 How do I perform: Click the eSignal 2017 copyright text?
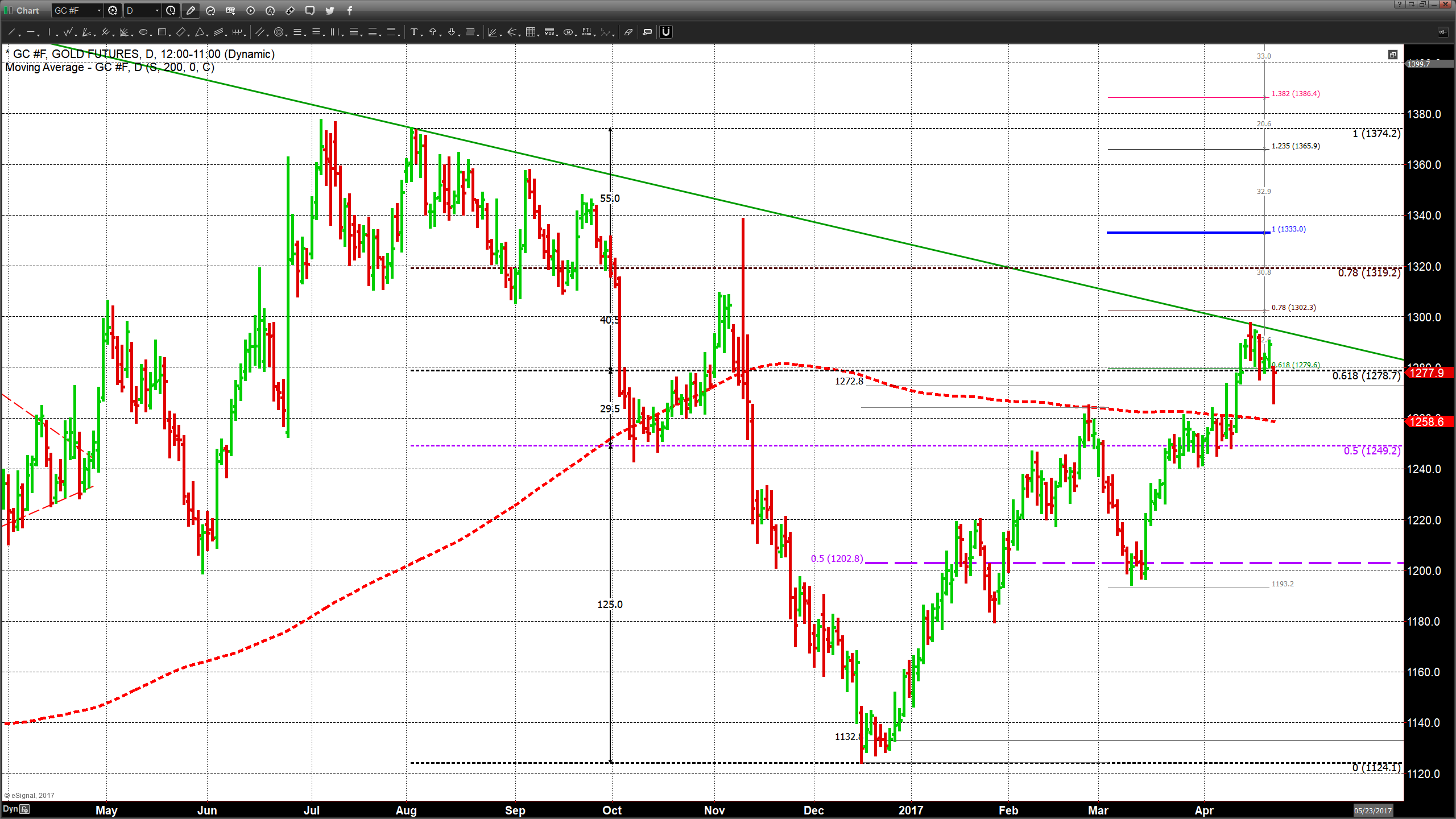pos(30,795)
